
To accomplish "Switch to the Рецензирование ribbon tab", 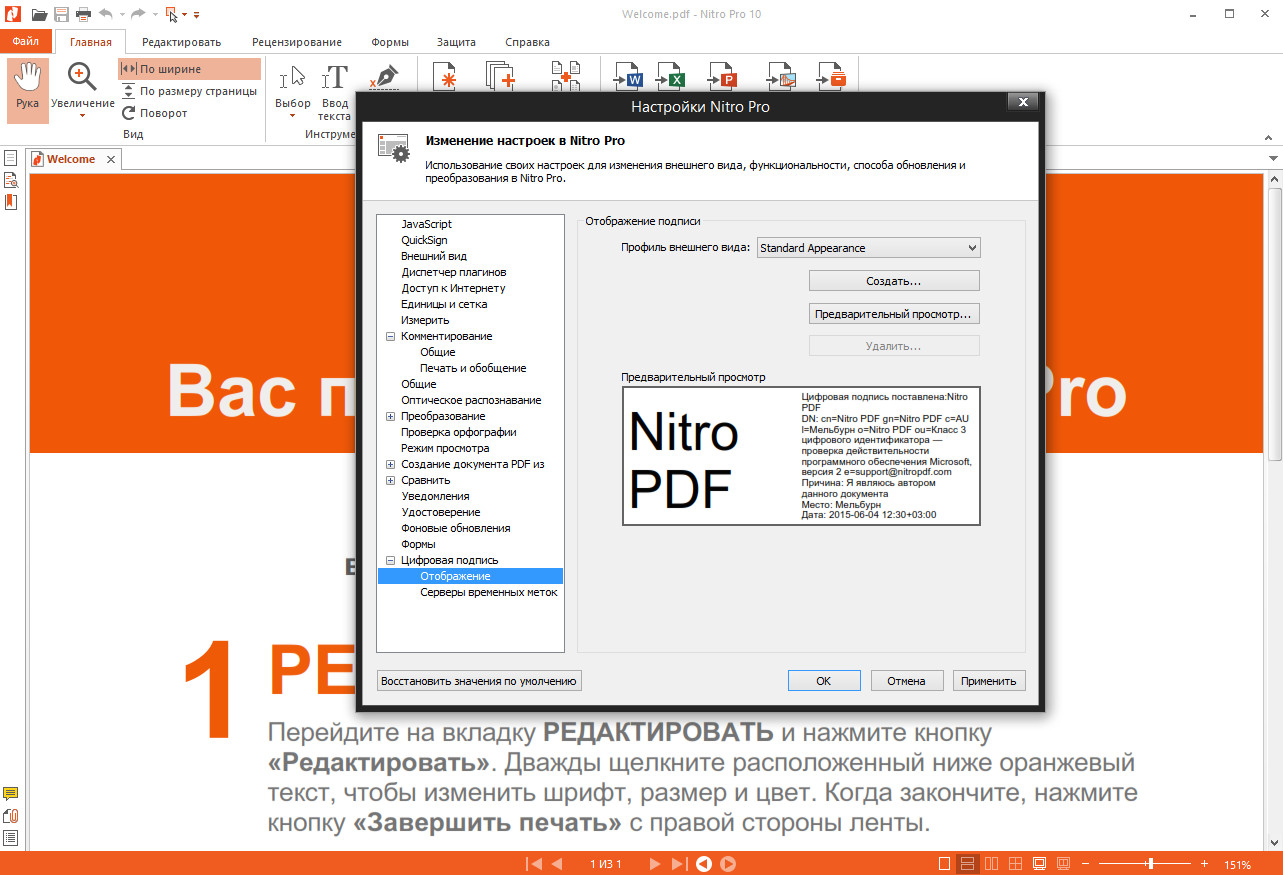I will point(297,42).
